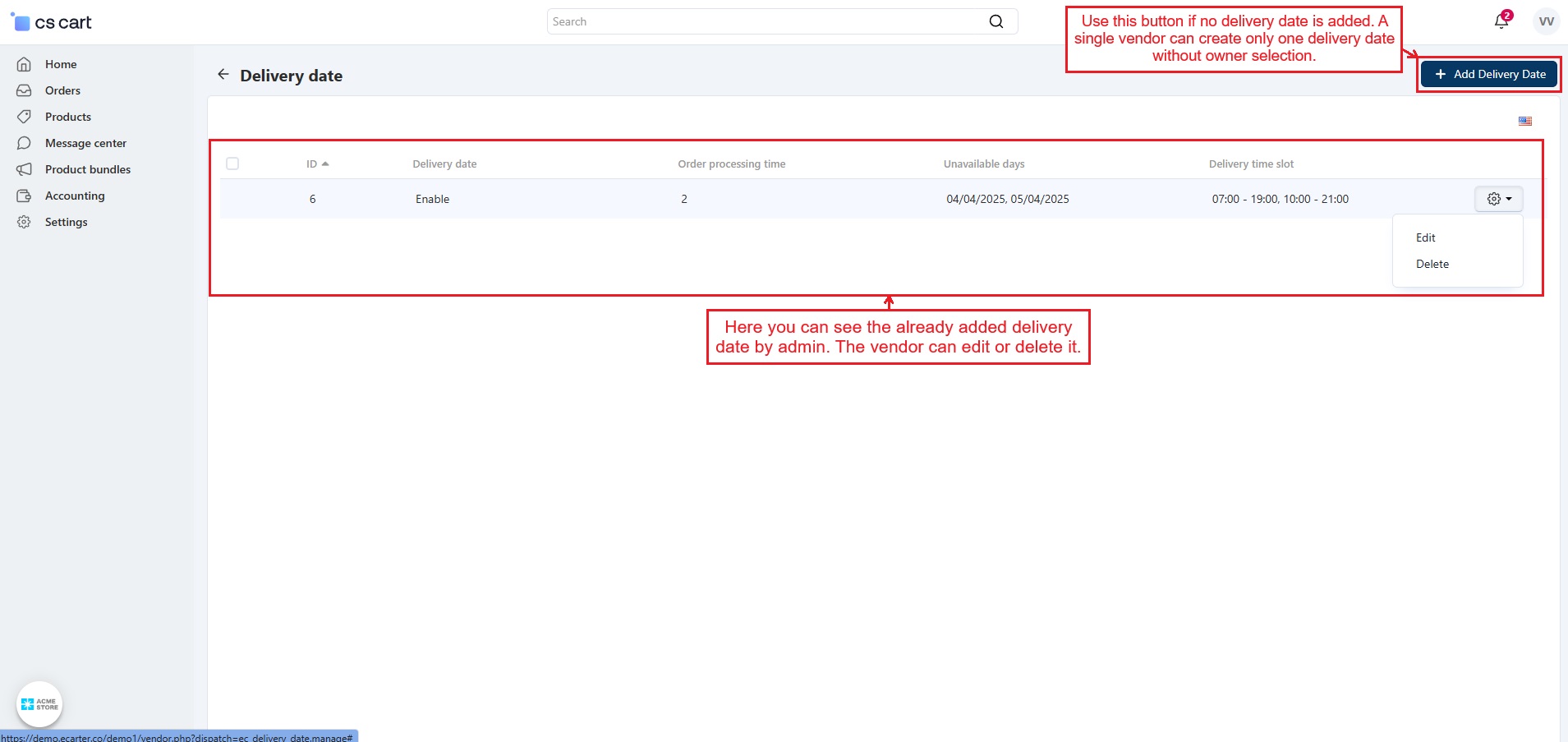Screen dimensions: 1568x742
Task: Open the gear dropdown for row 6
Action: [x=1498, y=199]
